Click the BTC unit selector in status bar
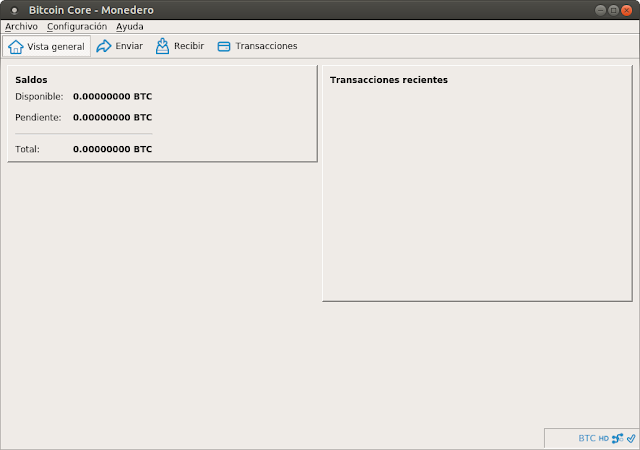Viewport: 640px width, 450px height. click(x=587, y=438)
